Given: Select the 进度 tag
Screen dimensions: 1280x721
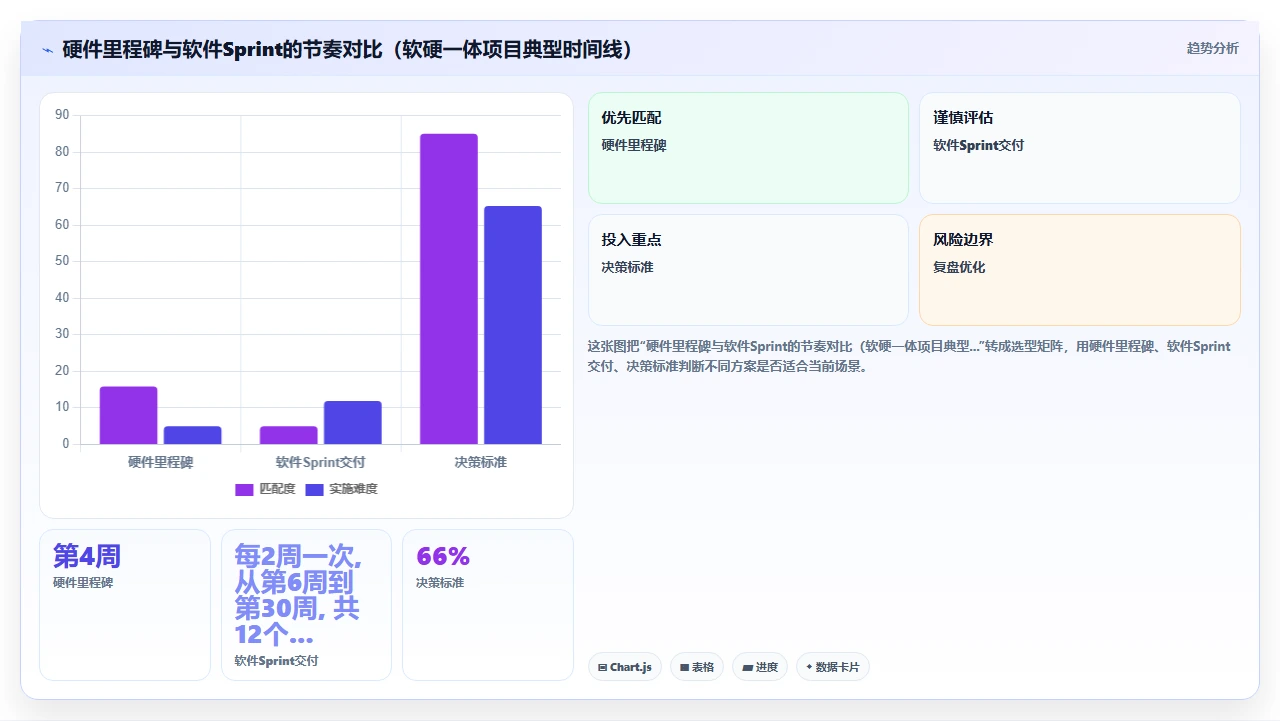Looking at the screenshot, I should point(760,667).
